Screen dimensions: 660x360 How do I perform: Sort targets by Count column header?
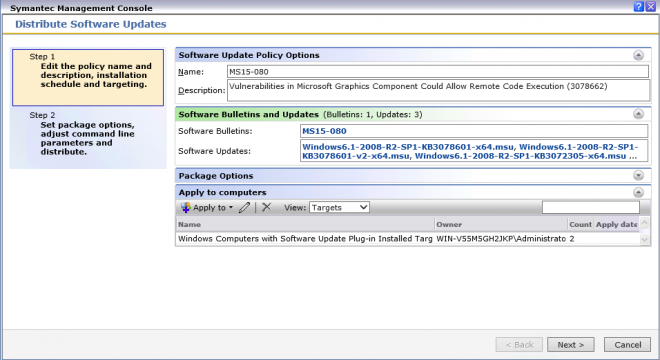click(x=580, y=224)
